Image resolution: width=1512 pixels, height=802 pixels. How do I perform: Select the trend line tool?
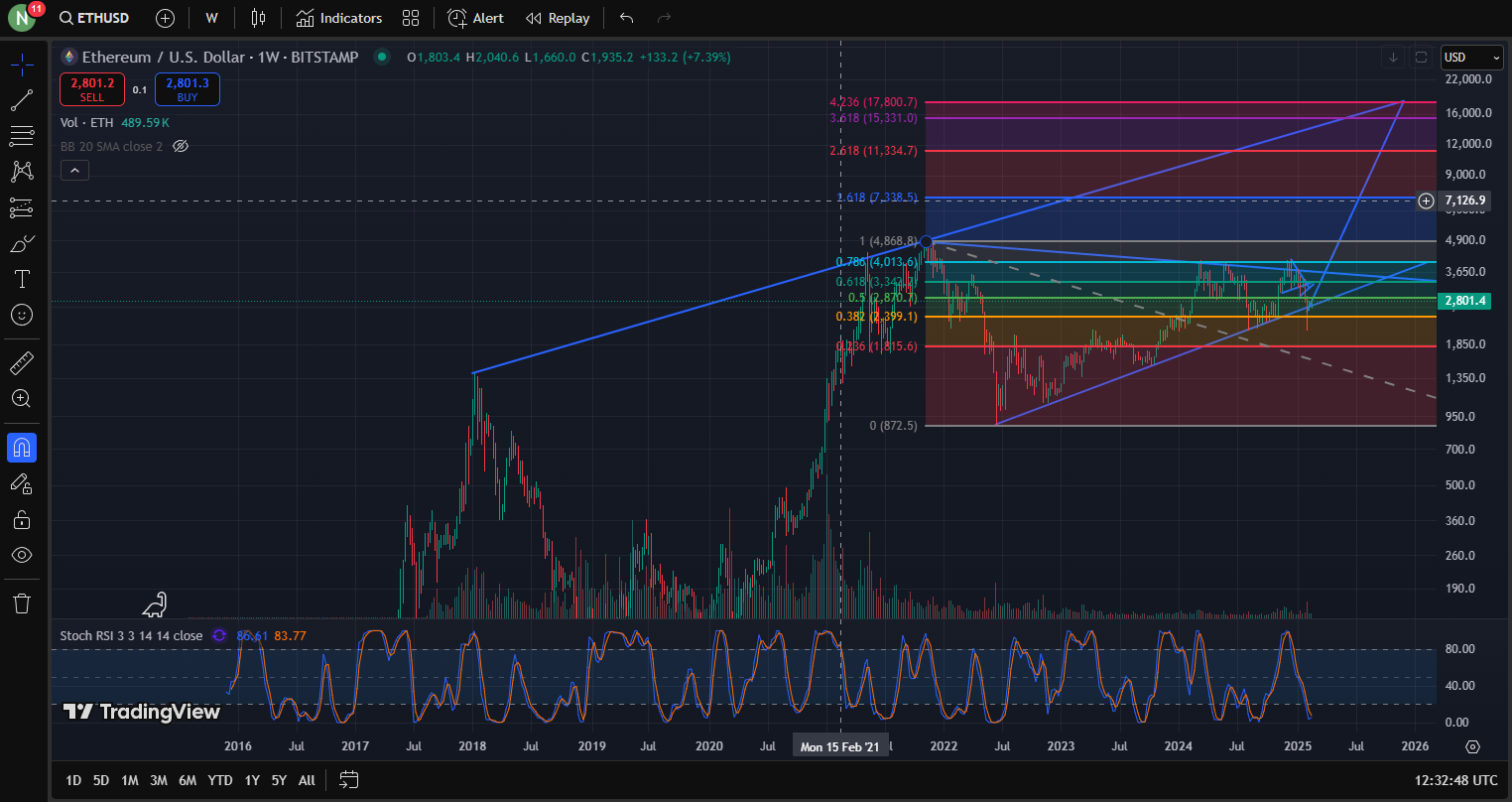click(22, 100)
